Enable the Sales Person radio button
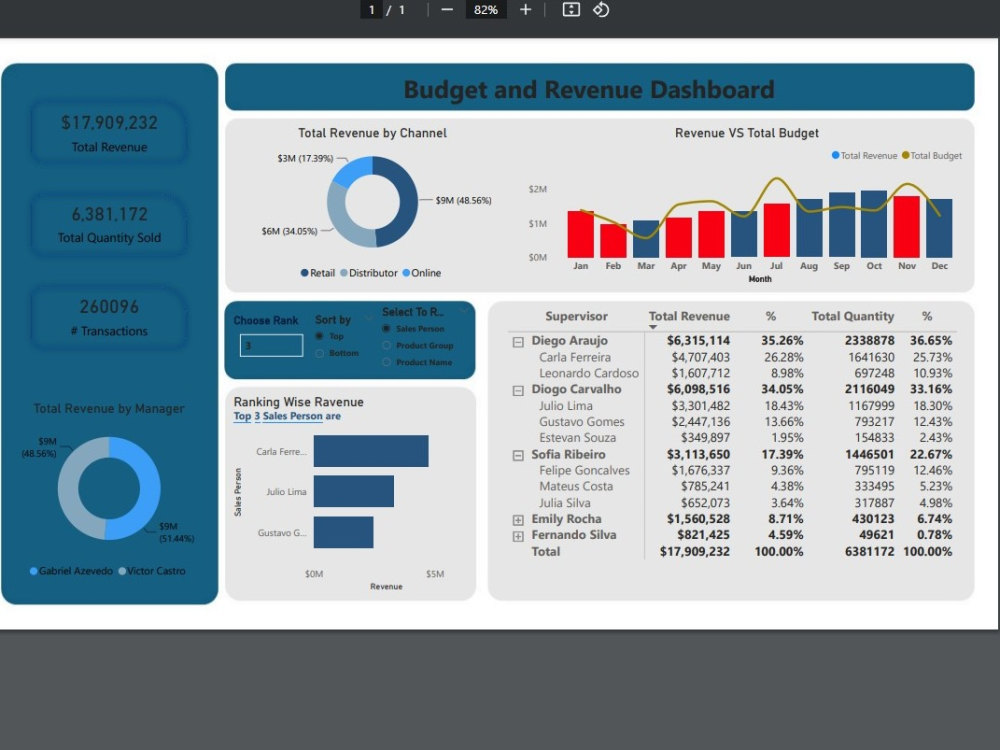This screenshot has height=750, width=1000. [x=385, y=329]
